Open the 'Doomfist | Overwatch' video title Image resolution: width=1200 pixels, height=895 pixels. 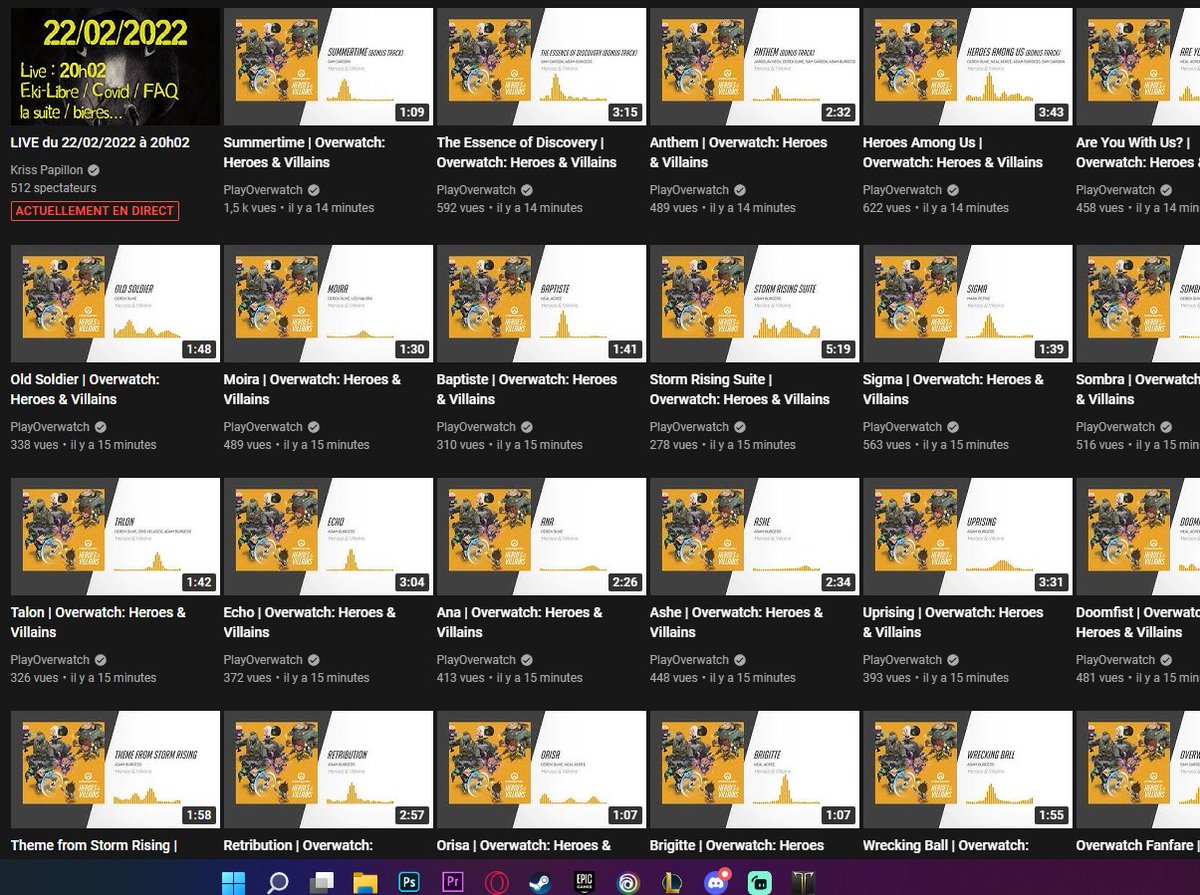(1137, 622)
